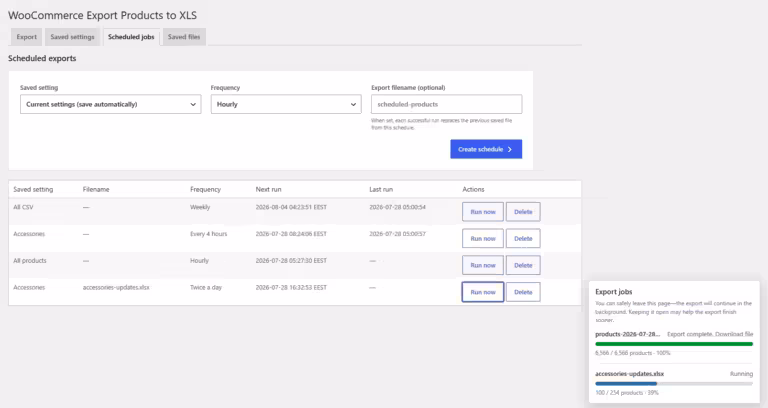
Task: Delete the All CSV schedule
Action: 523,212
